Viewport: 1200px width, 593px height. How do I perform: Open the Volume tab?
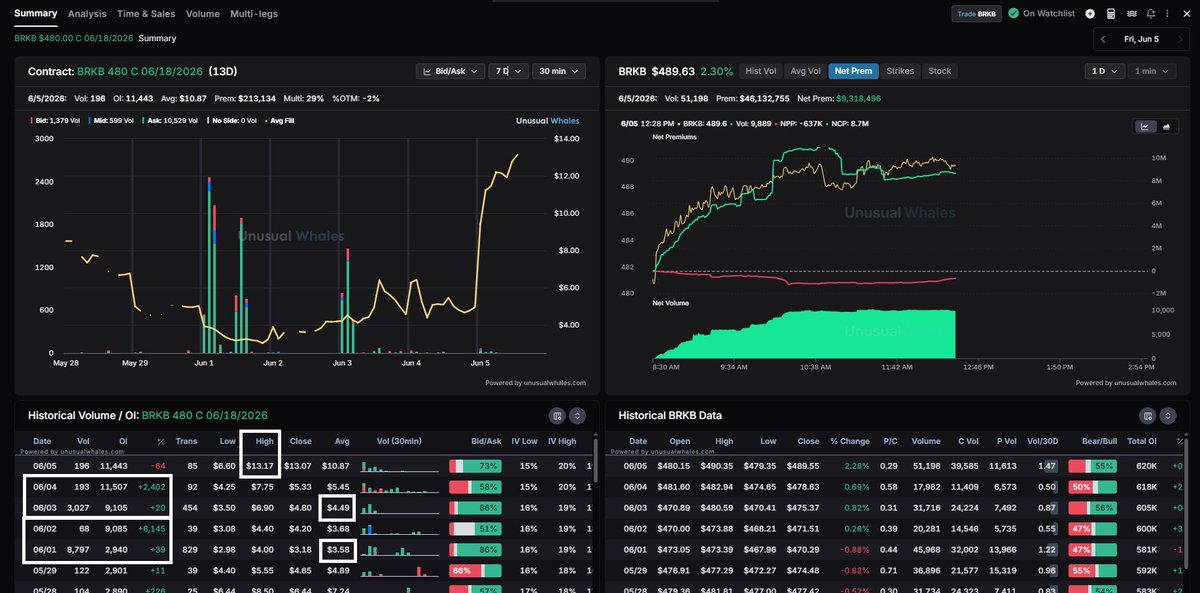(x=203, y=14)
